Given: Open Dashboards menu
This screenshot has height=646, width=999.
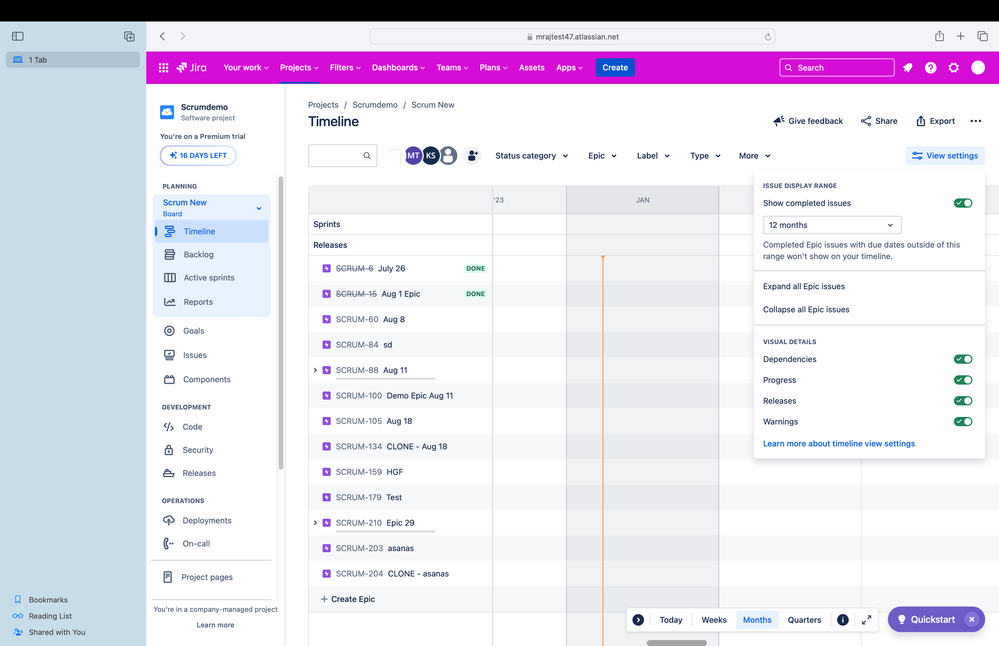Looking at the screenshot, I should pos(398,68).
